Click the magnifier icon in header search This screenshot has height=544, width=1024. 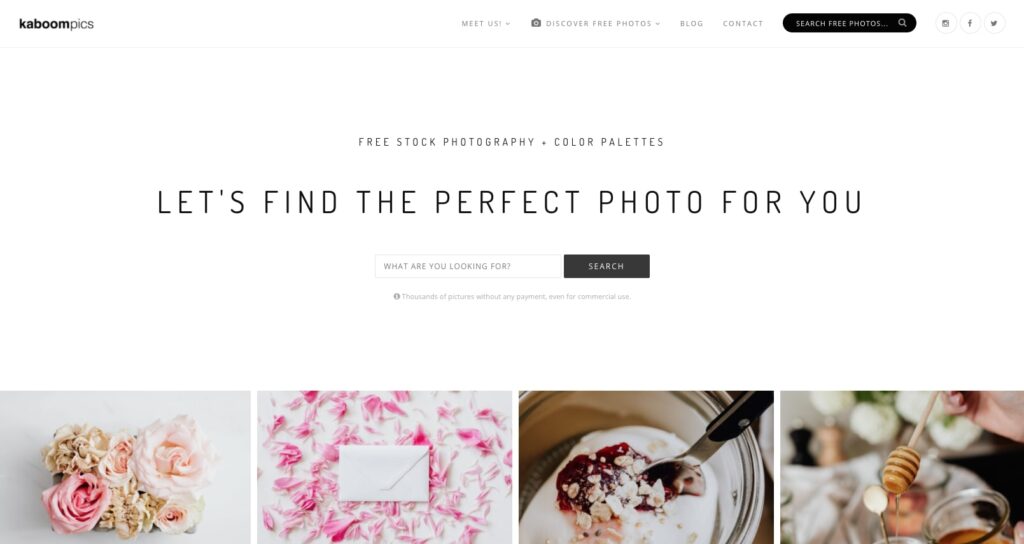(902, 23)
